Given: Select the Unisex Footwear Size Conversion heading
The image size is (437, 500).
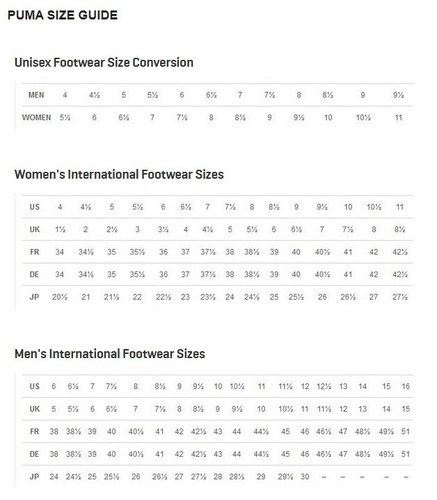Looking at the screenshot, I should click(x=104, y=63).
